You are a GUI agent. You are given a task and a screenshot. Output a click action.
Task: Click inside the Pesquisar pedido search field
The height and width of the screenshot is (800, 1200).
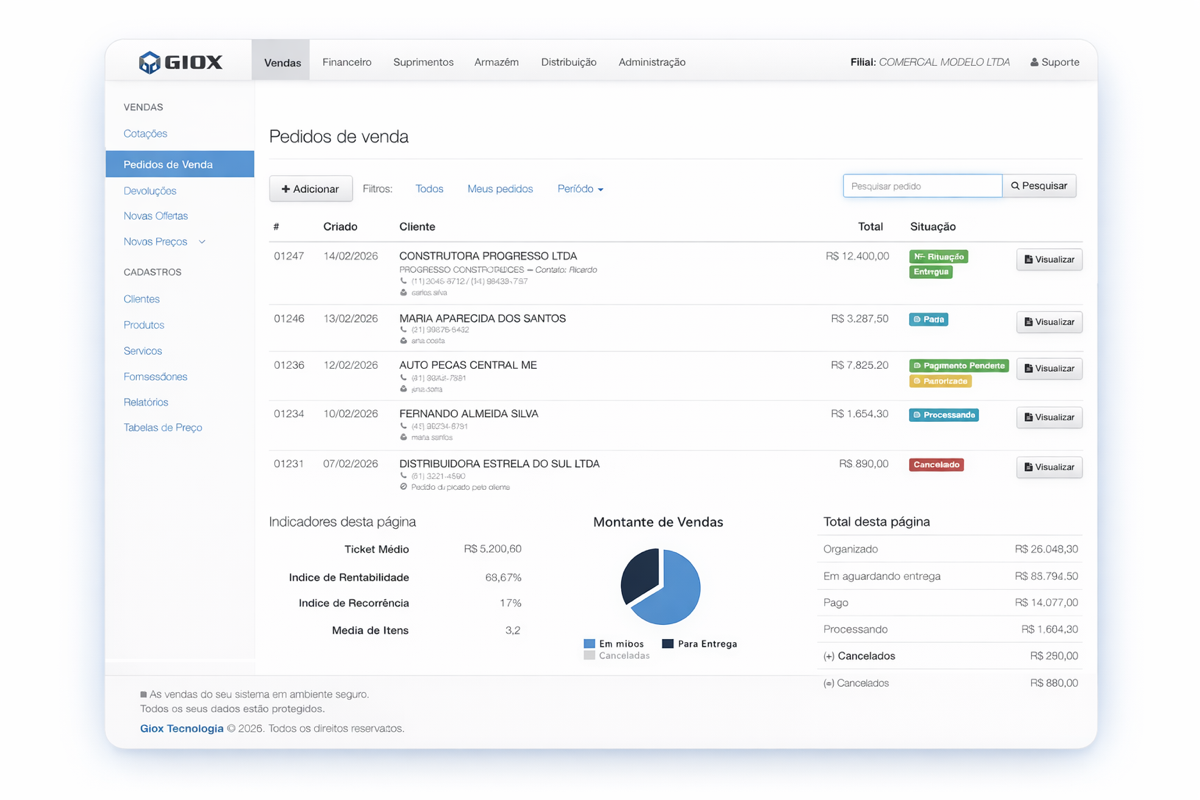pyautogui.click(x=920, y=185)
